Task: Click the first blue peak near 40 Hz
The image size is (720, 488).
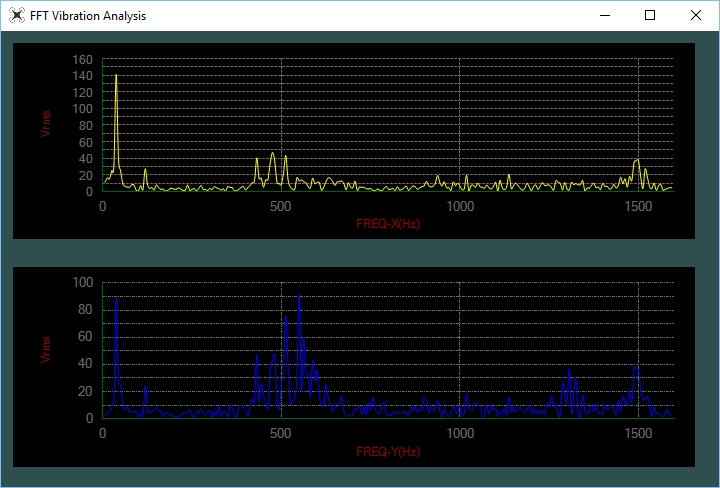Action: (116, 301)
